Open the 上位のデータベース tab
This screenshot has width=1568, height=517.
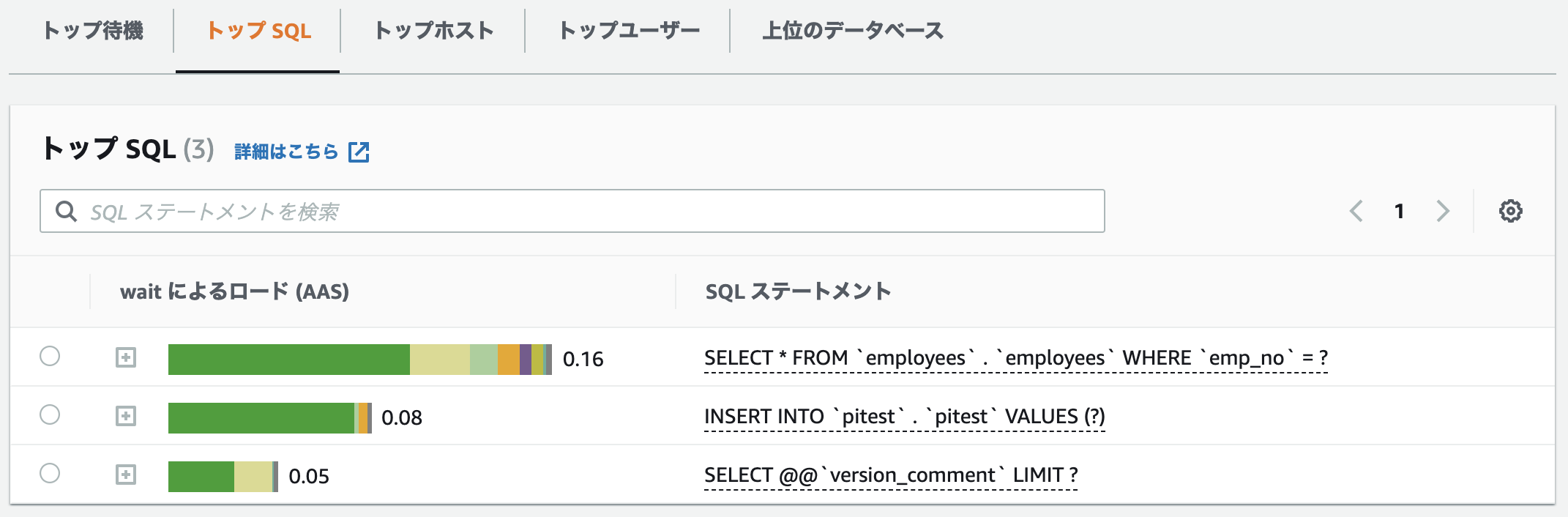[x=853, y=31]
